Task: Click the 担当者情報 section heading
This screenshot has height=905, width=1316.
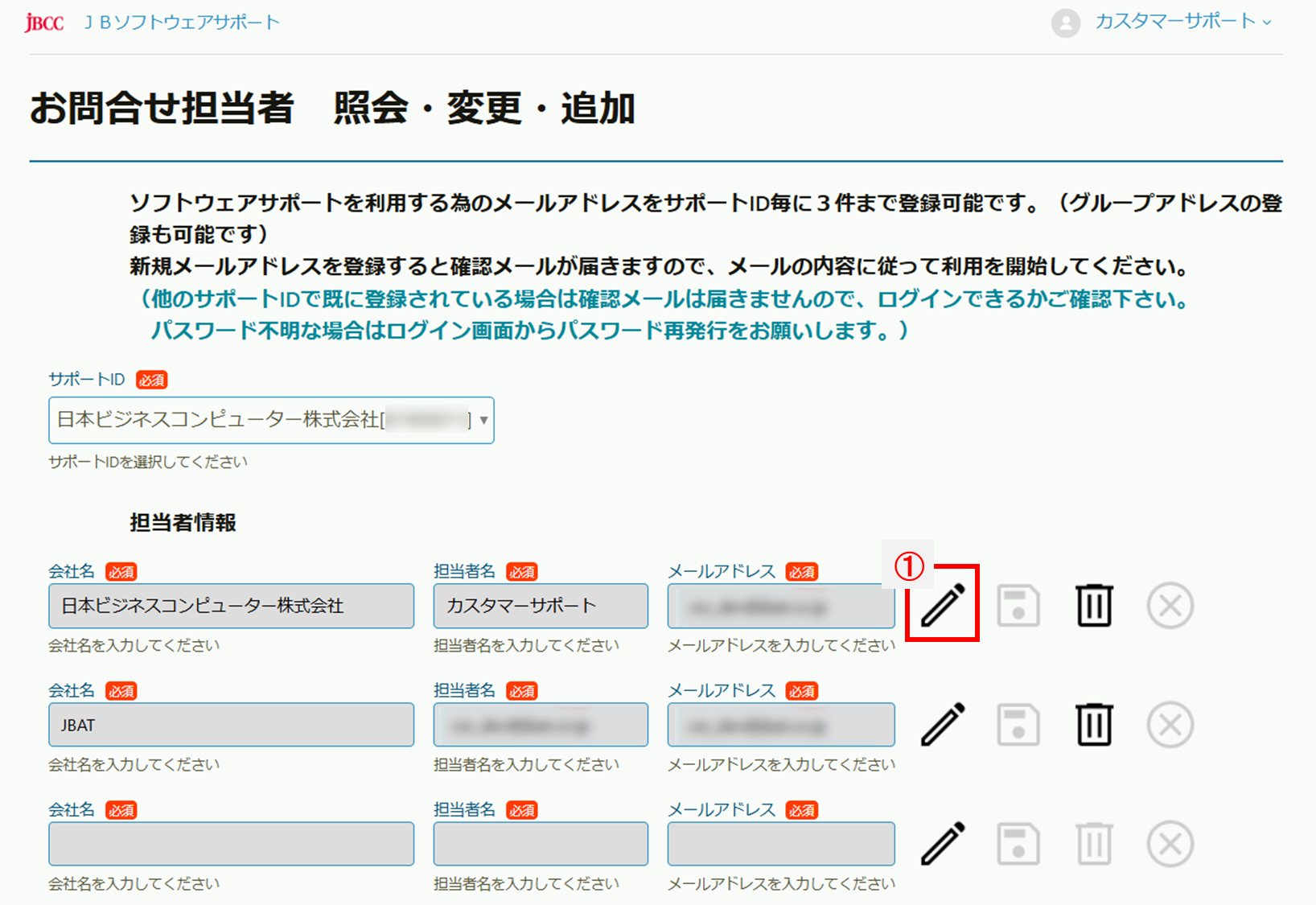Action: (x=183, y=523)
